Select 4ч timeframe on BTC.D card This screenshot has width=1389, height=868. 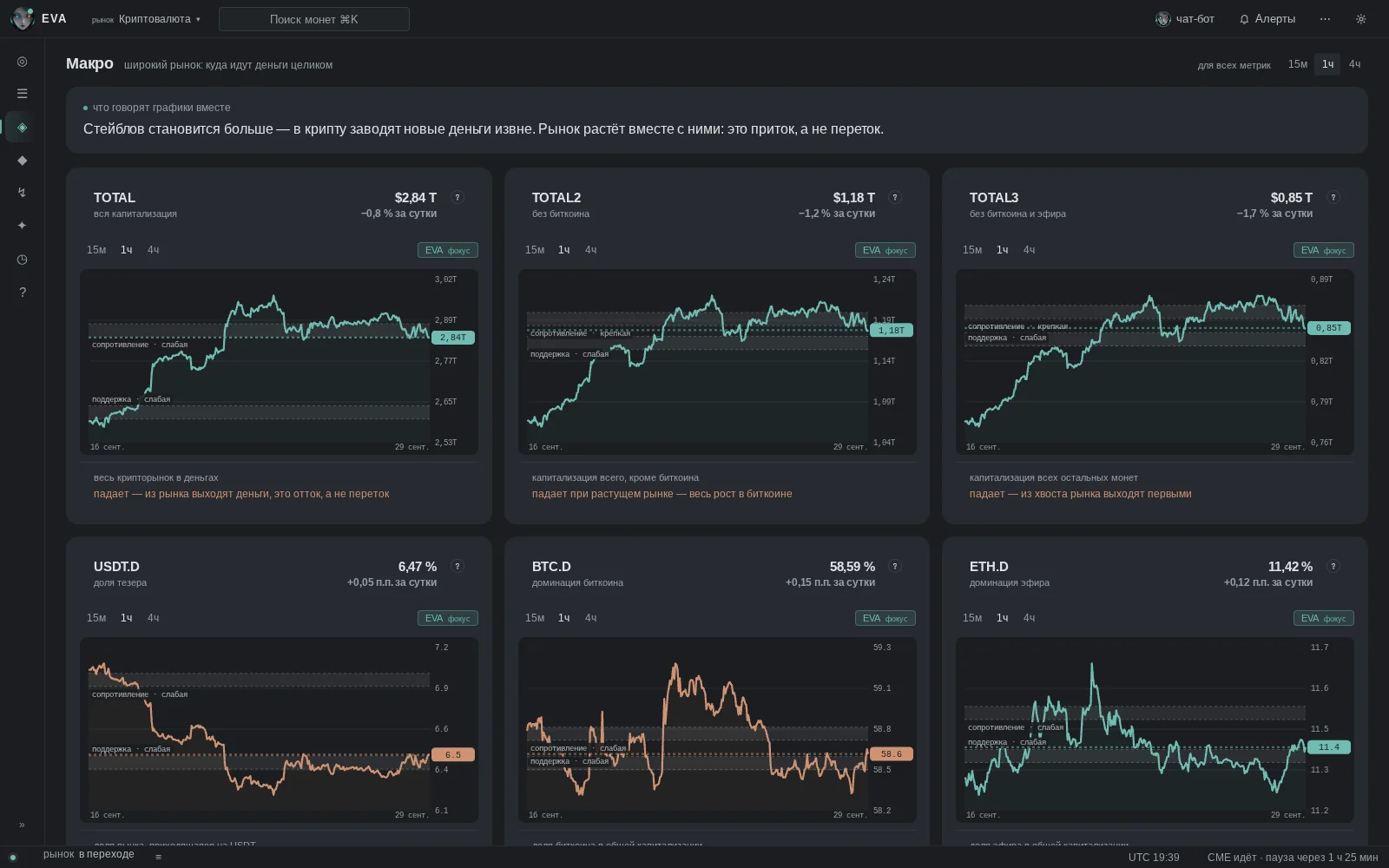(x=590, y=618)
